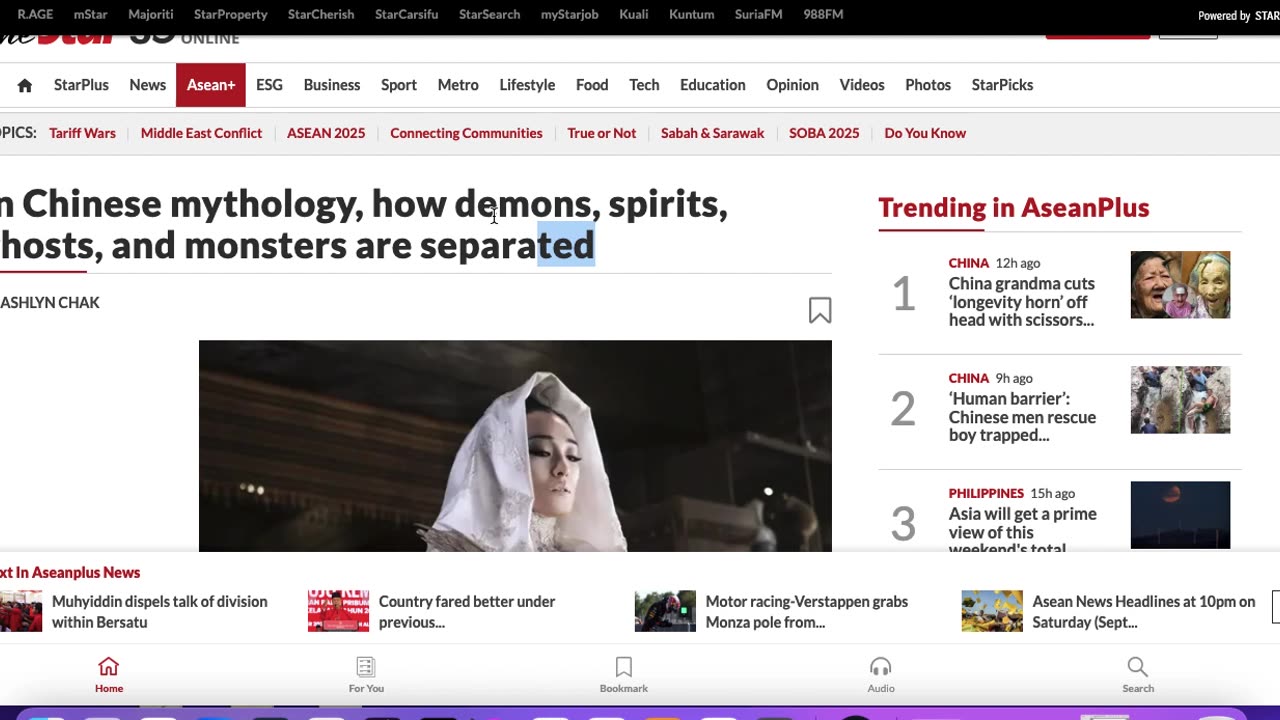Open 'Country fared better under previous' story
This screenshot has width=1280, height=720.
tap(467, 612)
